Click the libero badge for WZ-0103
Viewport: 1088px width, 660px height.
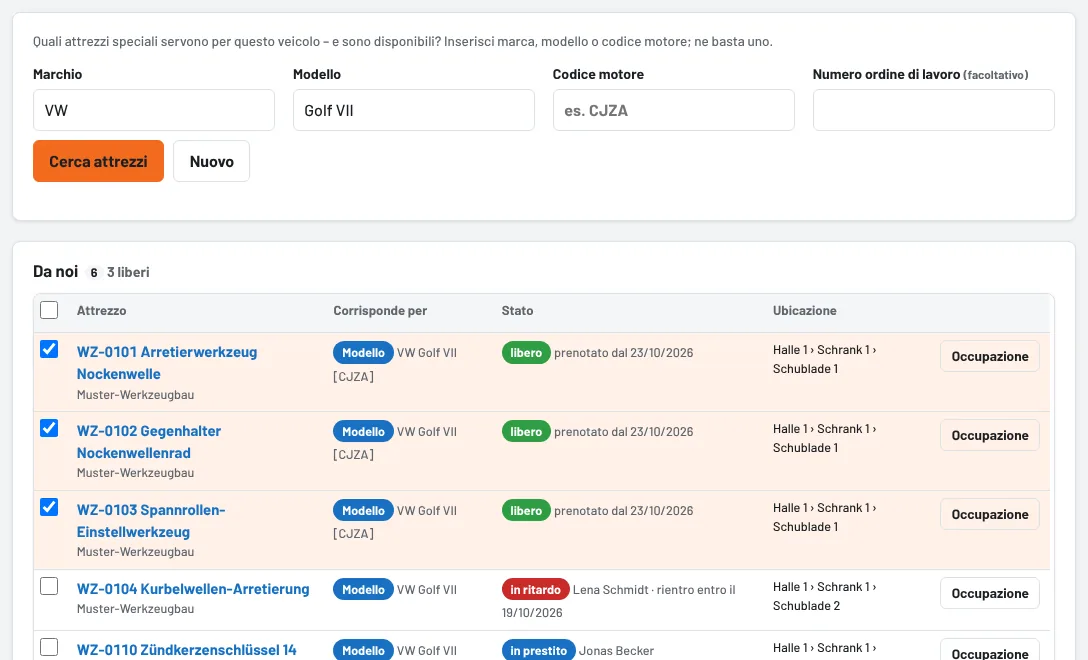tap(526, 511)
